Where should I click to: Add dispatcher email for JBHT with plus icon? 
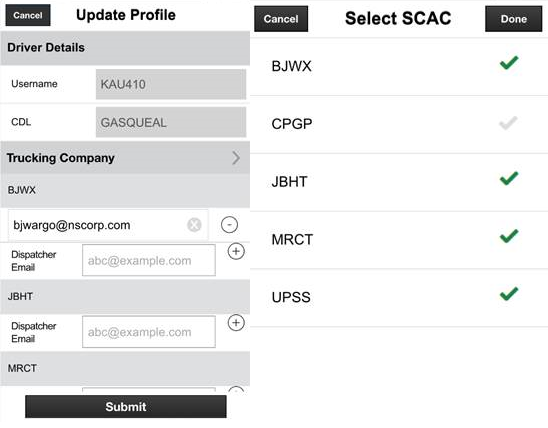click(236, 323)
